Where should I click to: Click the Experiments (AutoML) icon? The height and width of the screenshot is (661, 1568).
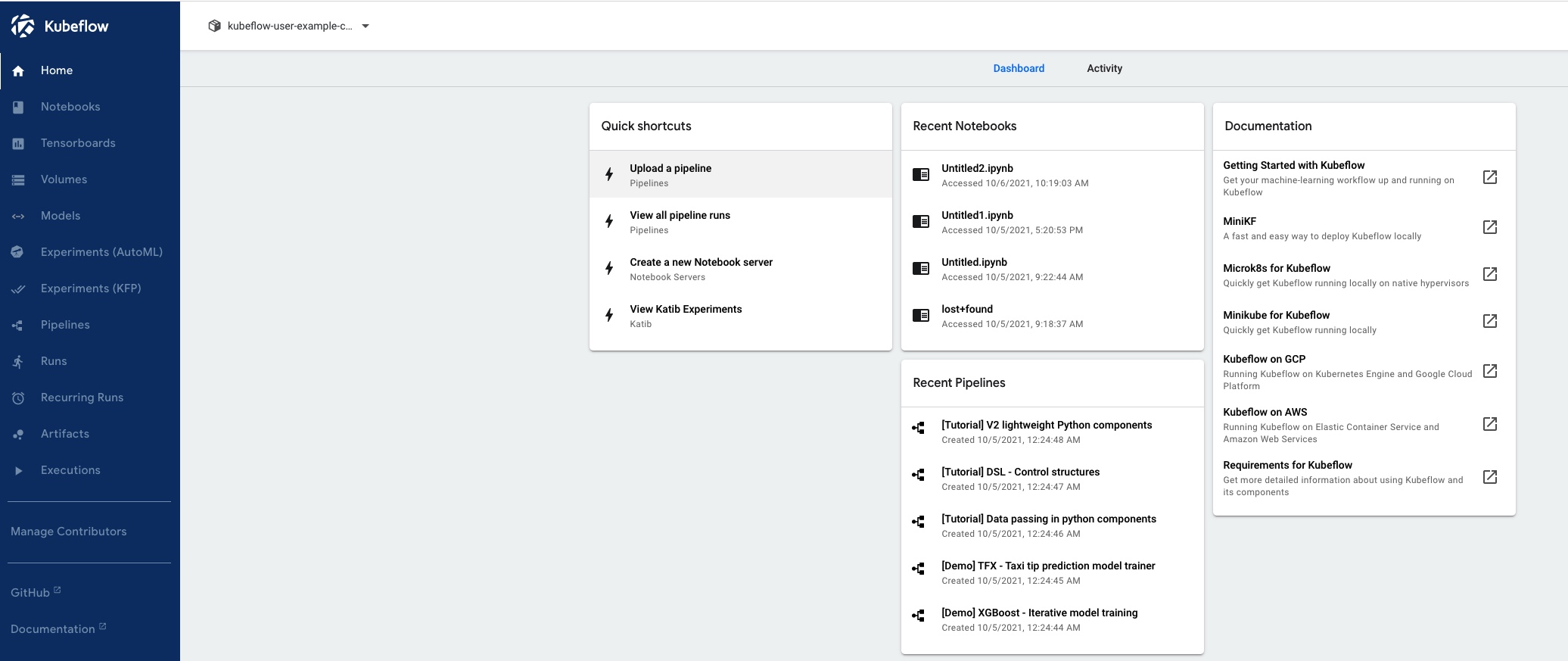(18, 252)
